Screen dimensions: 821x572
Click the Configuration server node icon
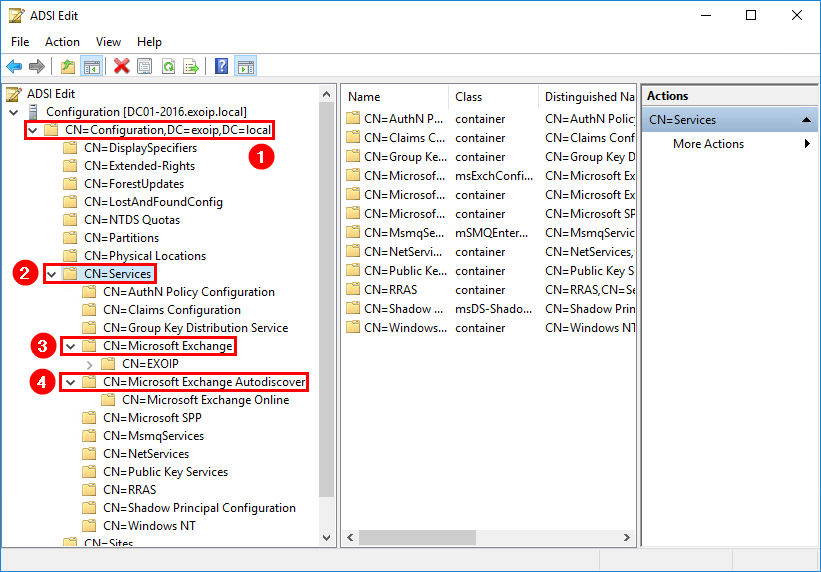tap(33, 112)
